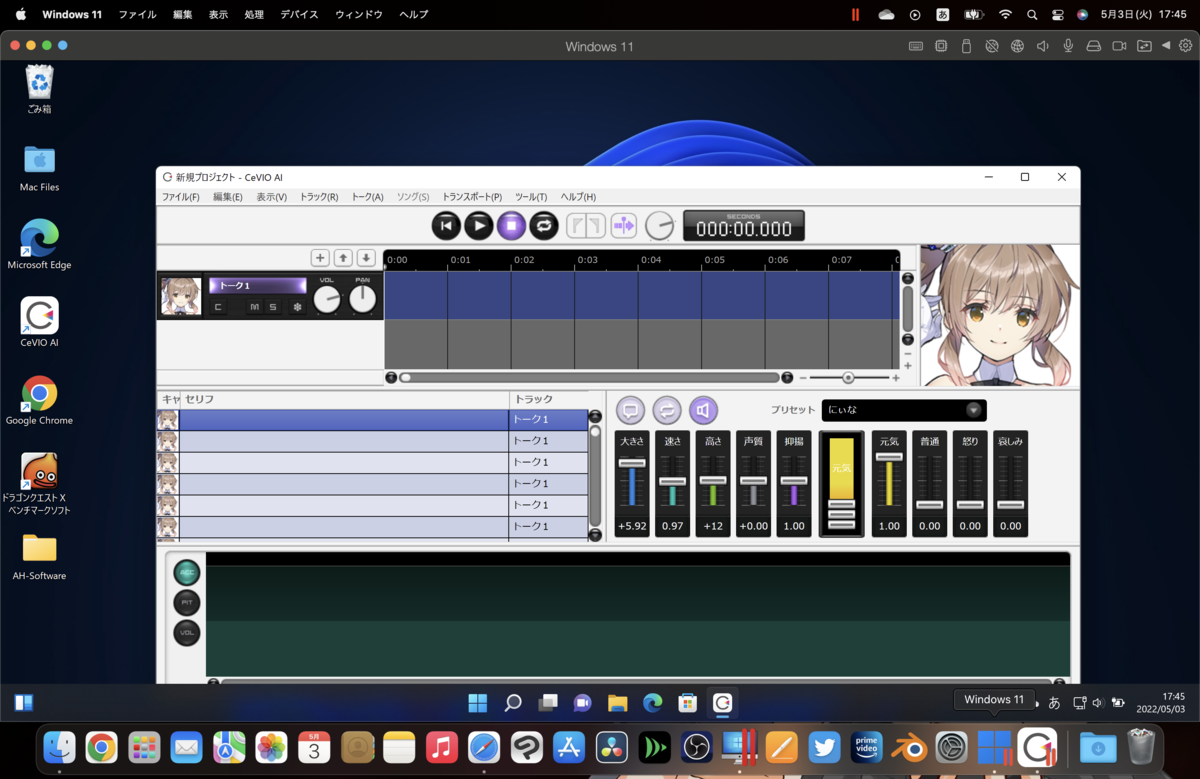Select the ACC accent edit button
1200x779 pixels.
[x=187, y=572]
